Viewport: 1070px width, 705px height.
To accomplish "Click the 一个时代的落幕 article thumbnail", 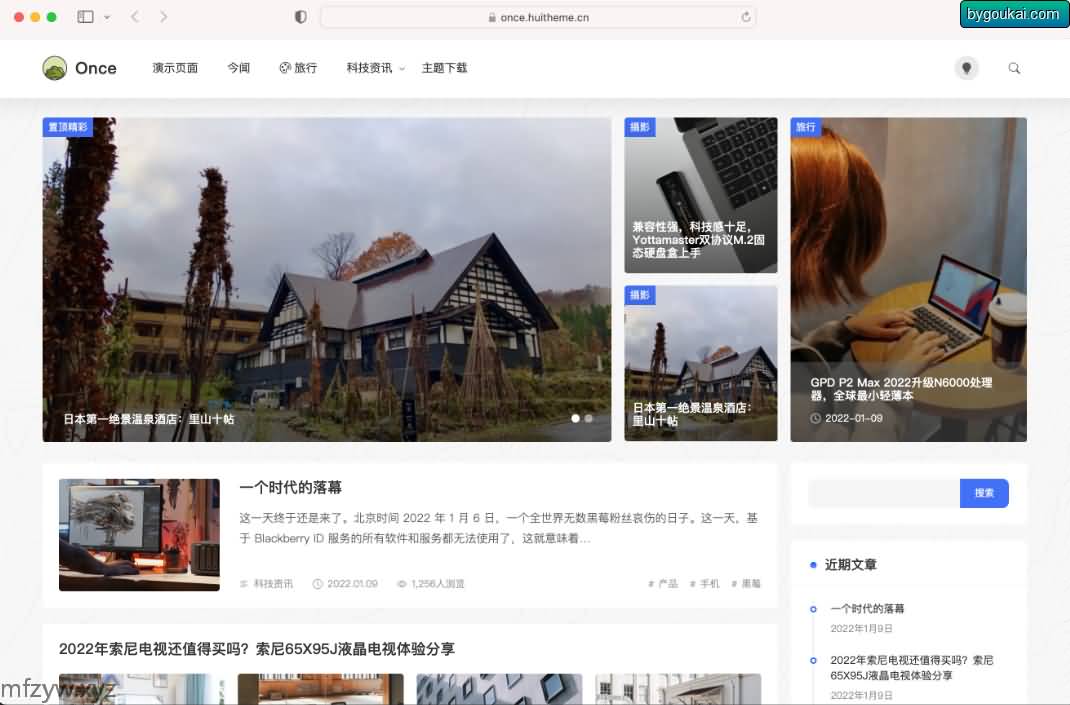I will pyautogui.click(x=139, y=534).
